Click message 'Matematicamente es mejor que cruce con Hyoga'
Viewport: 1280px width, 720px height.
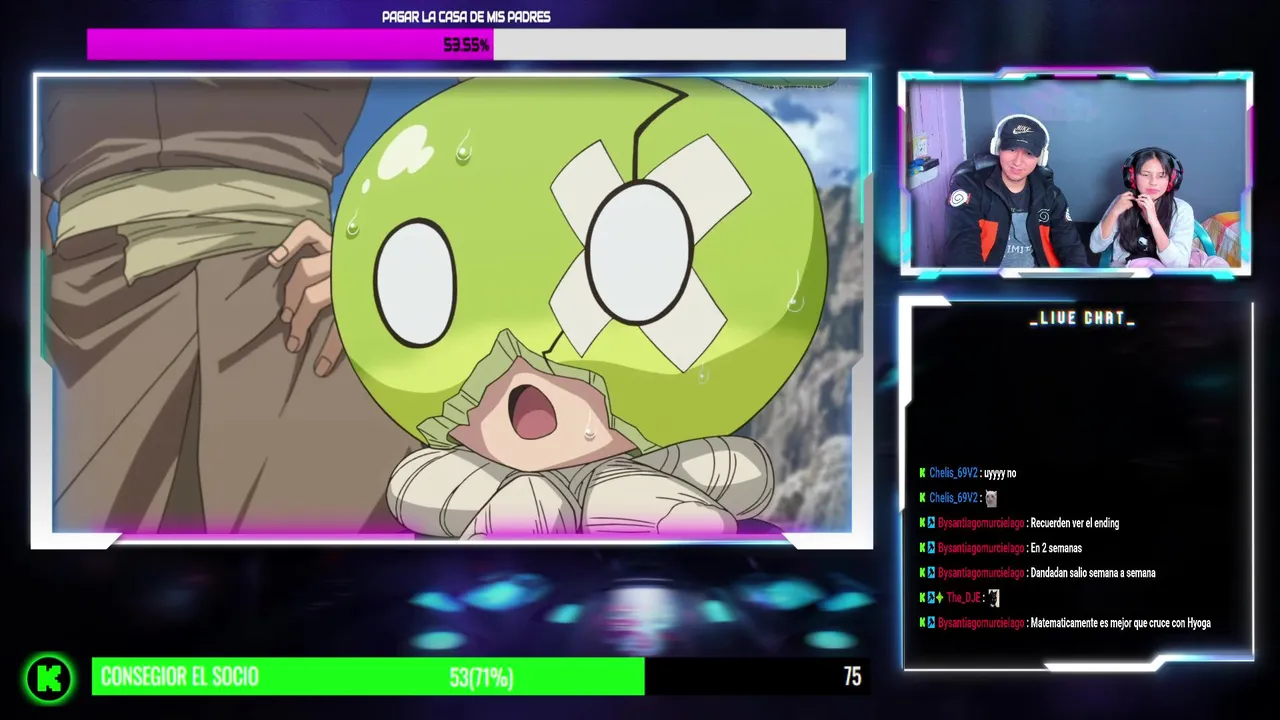pyautogui.click(x=1121, y=623)
